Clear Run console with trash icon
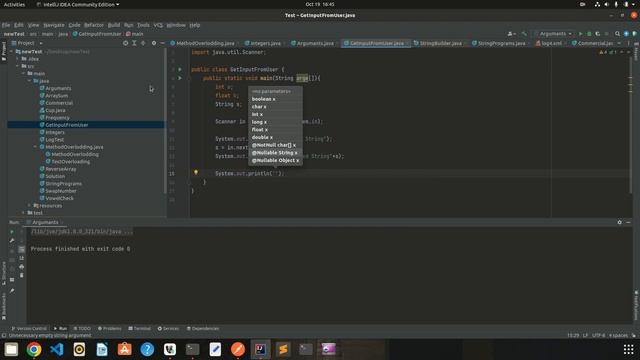640x360 pixels. pos(22,275)
